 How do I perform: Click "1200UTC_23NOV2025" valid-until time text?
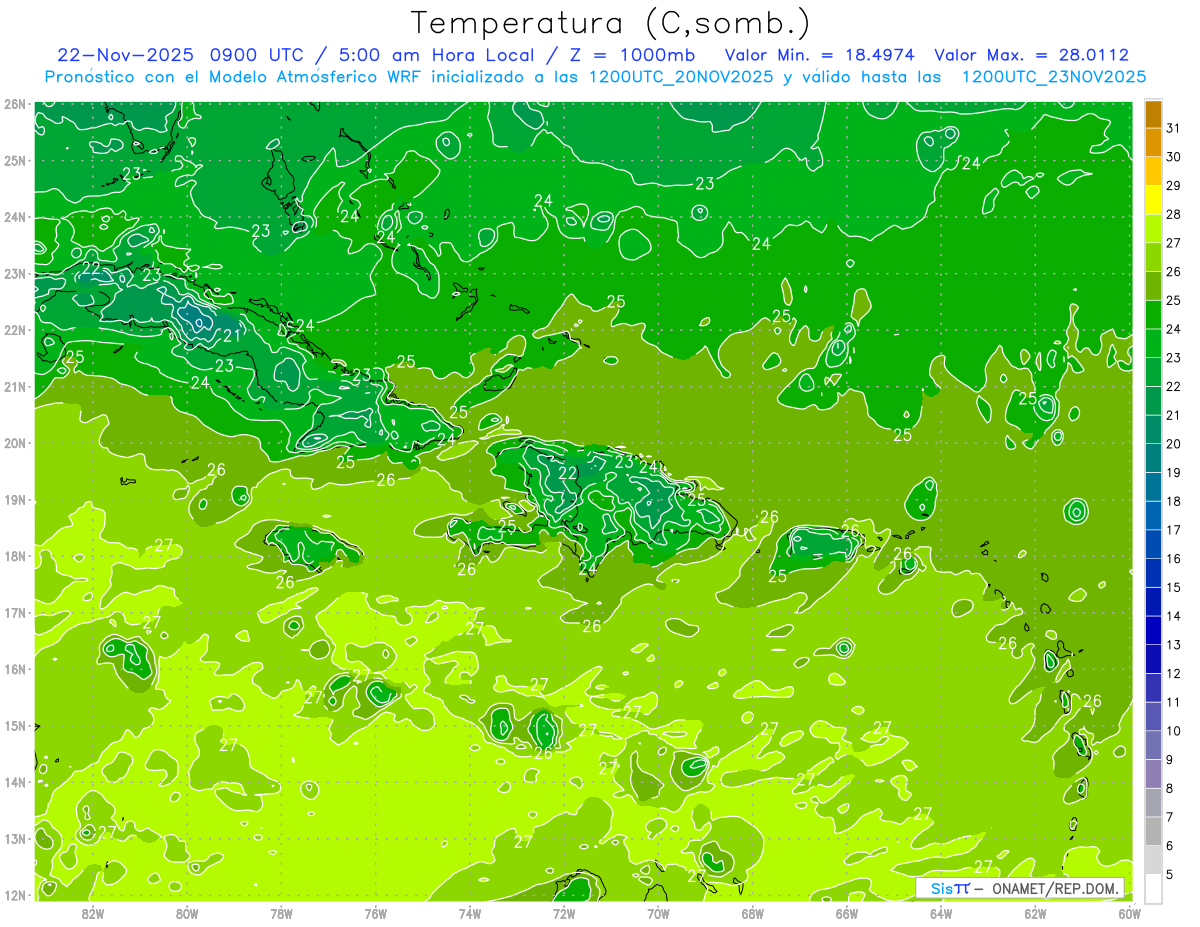point(1053,77)
